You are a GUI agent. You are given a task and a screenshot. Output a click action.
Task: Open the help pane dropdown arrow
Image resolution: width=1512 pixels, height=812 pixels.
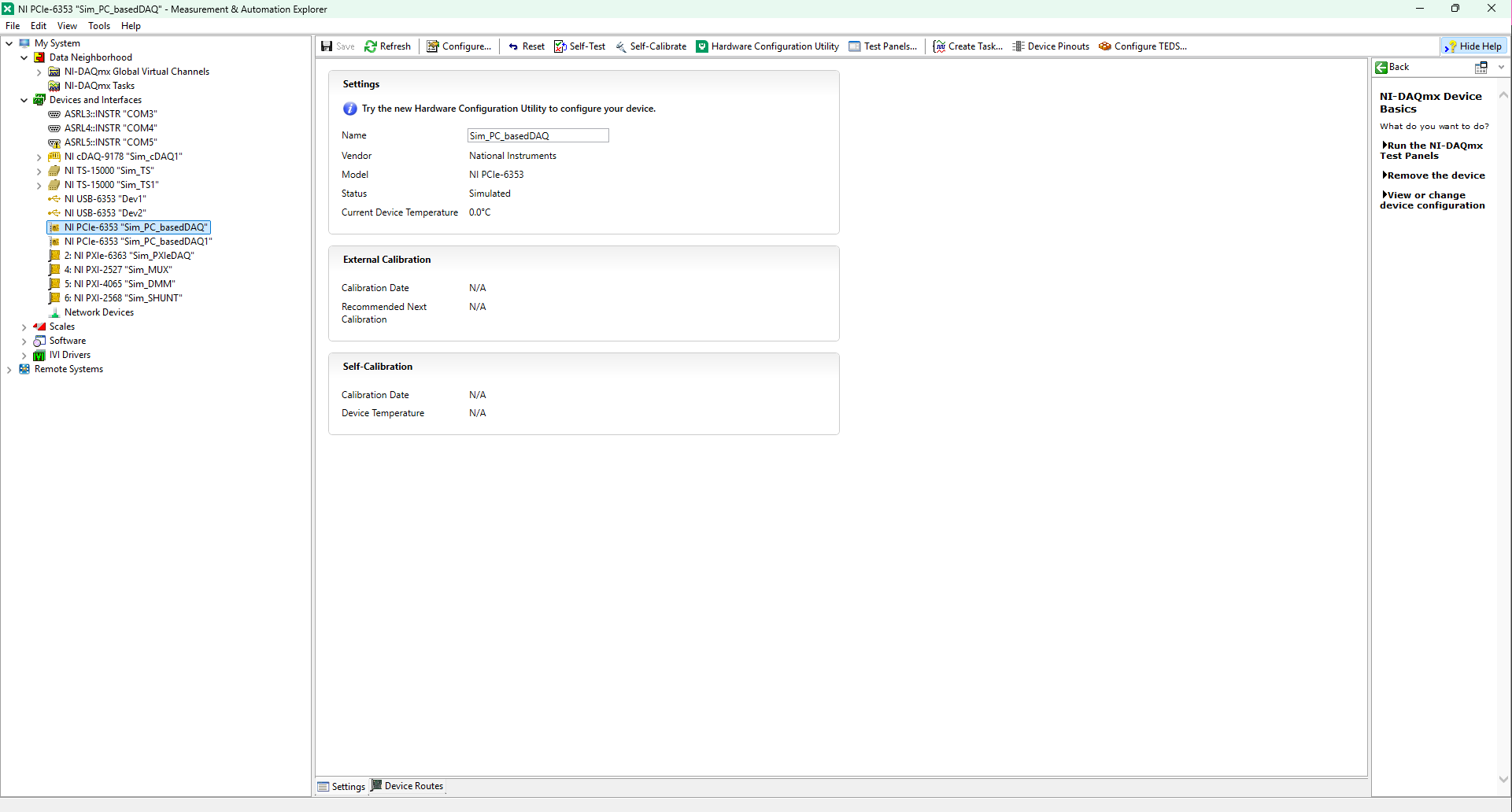tap(1502, 68)
